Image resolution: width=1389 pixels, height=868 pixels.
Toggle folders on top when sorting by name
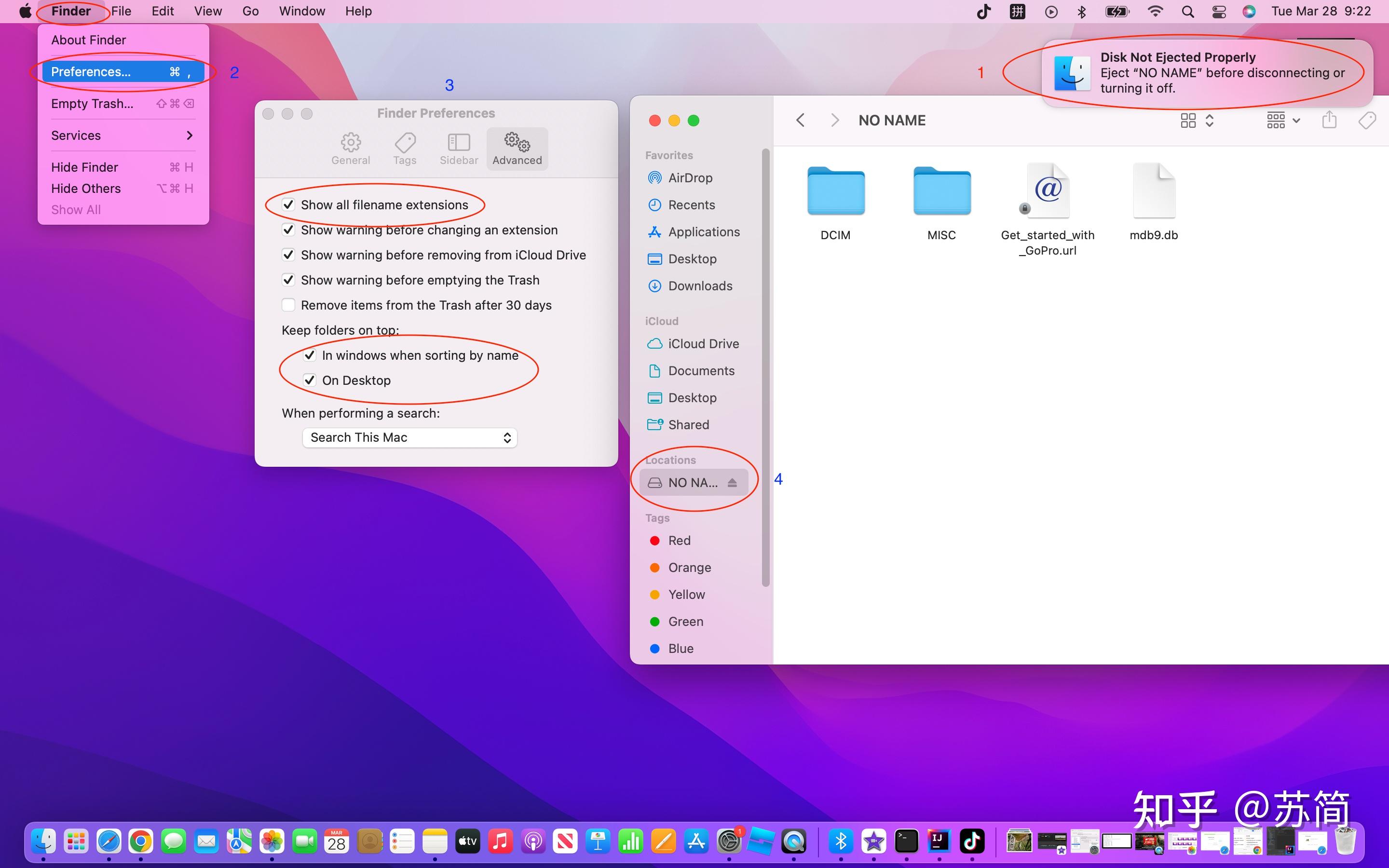pos(310,355)
